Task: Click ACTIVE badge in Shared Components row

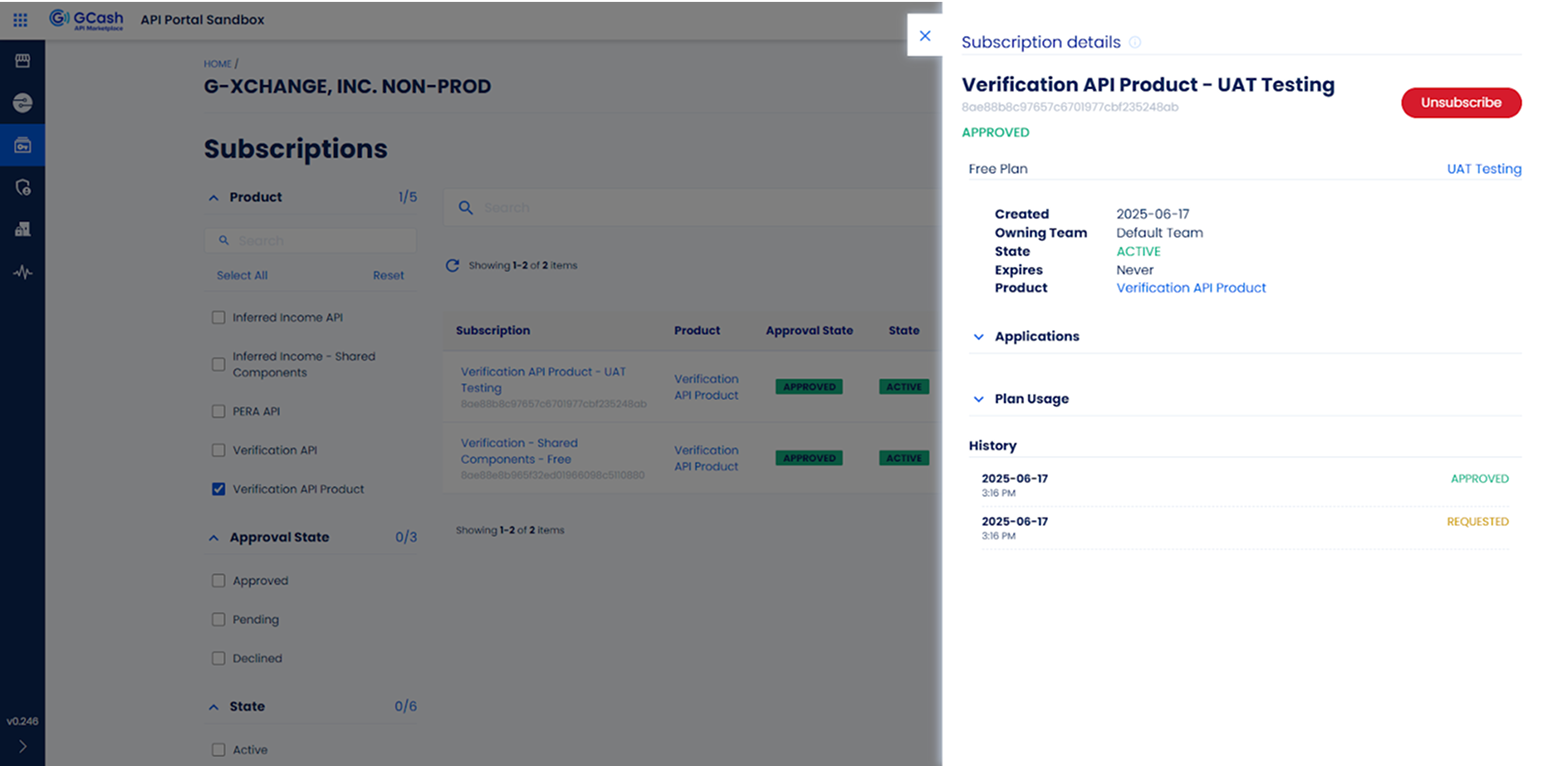Action: [904, 458]
